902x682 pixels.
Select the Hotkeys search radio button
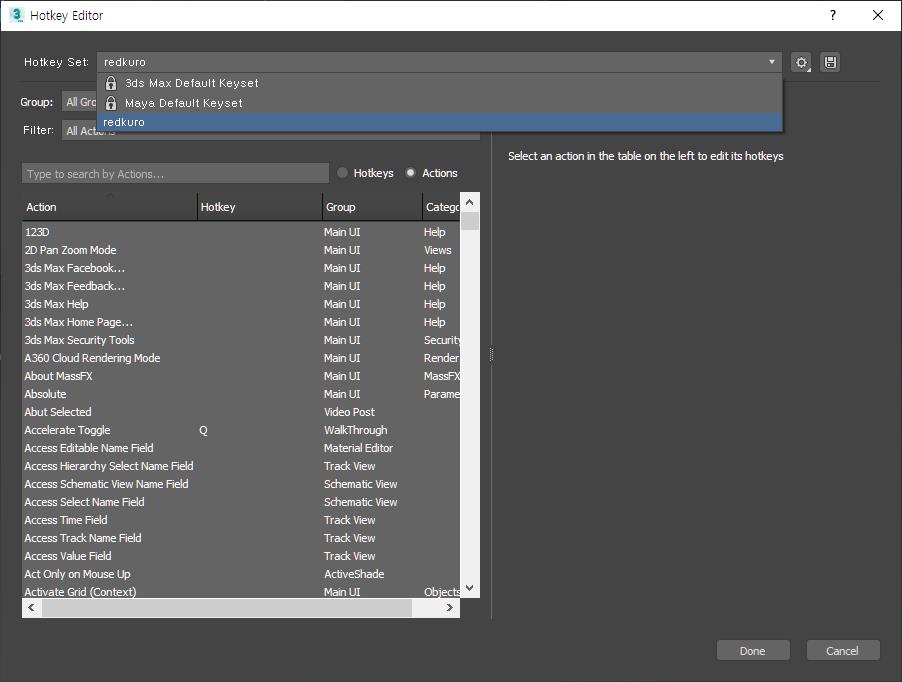(342, 173)
